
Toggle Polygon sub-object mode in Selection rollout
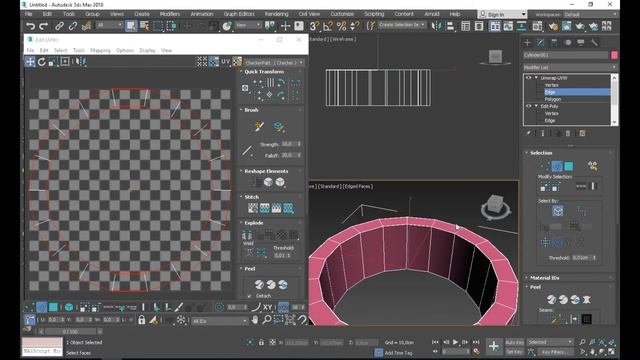coord(569,166)
